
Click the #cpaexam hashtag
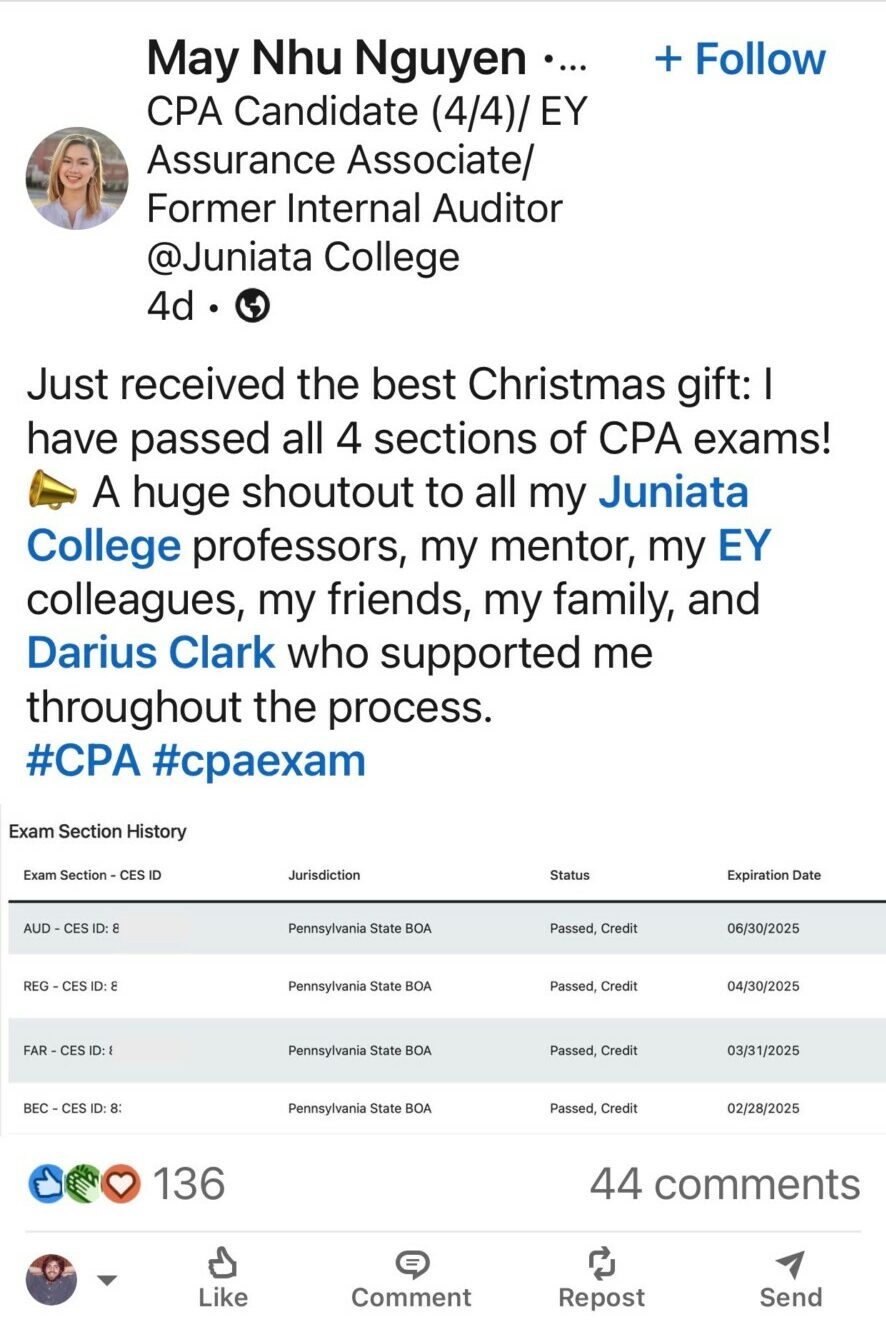259,760
